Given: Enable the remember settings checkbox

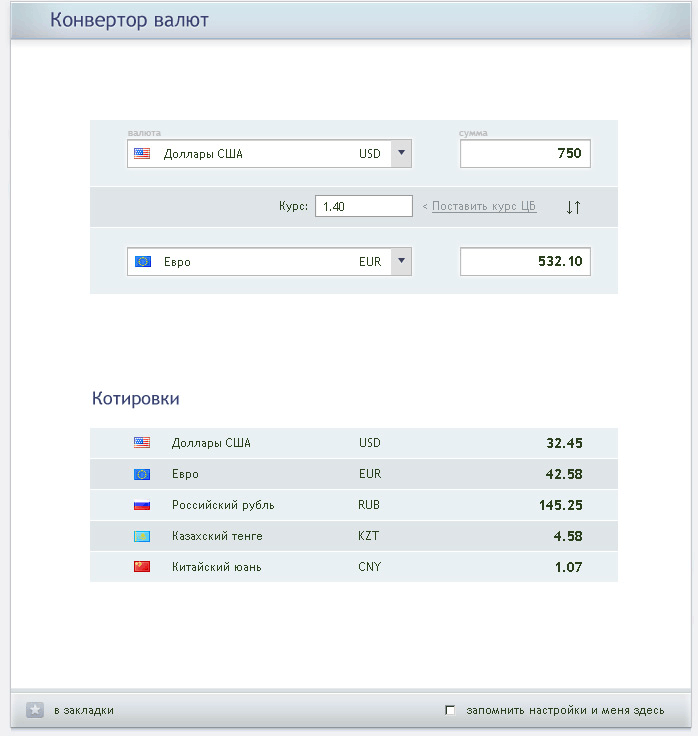Looking at the screenshot, I should [450, 710].
